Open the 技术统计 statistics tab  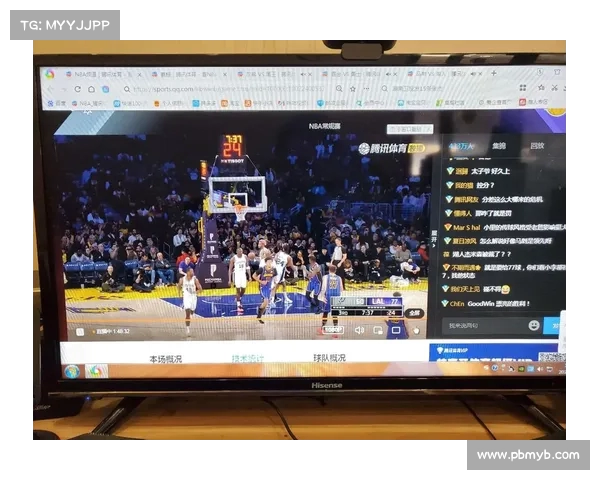point(248,358)
